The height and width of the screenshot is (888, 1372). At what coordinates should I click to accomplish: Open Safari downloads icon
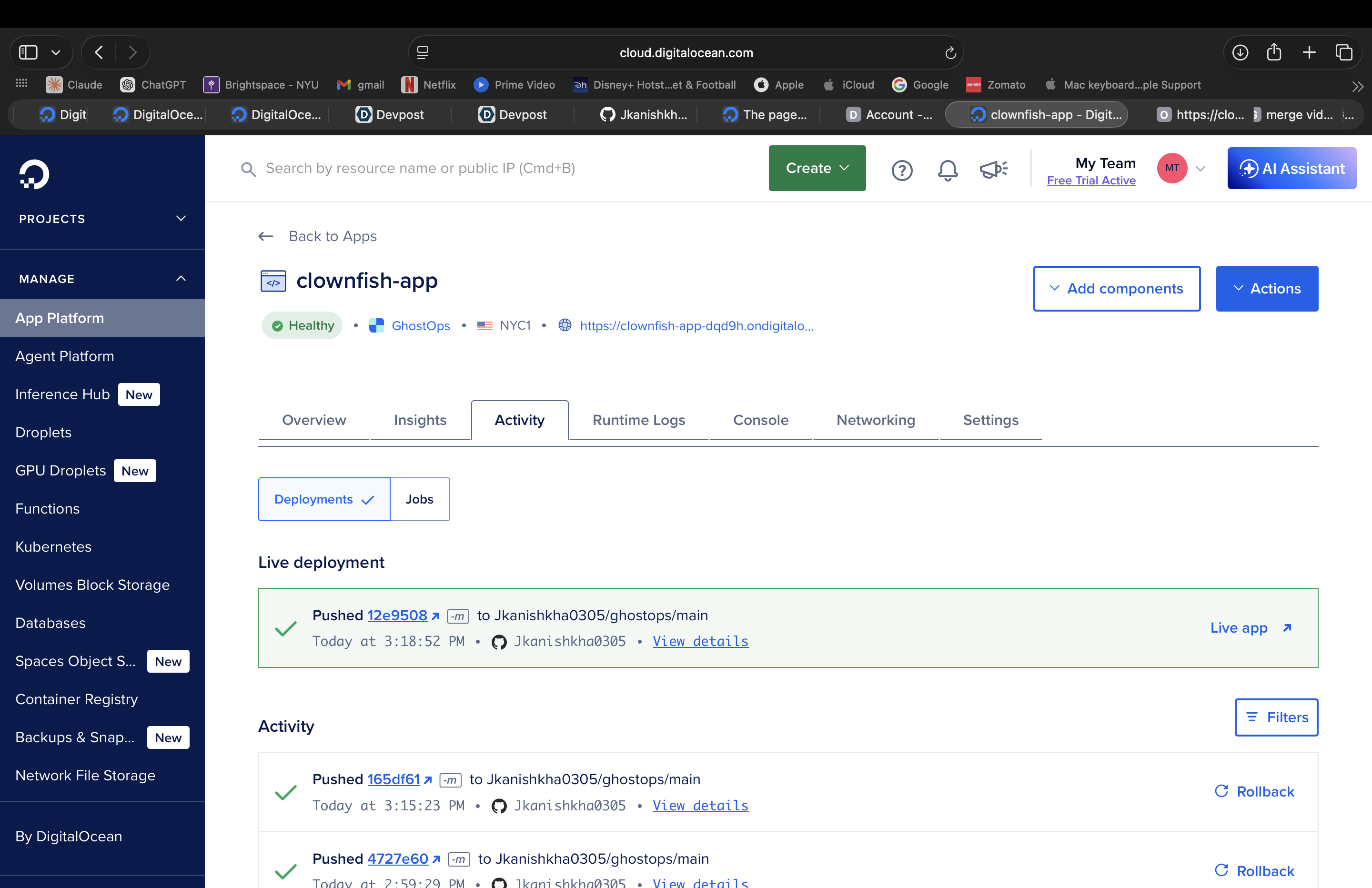(1240, 52)
